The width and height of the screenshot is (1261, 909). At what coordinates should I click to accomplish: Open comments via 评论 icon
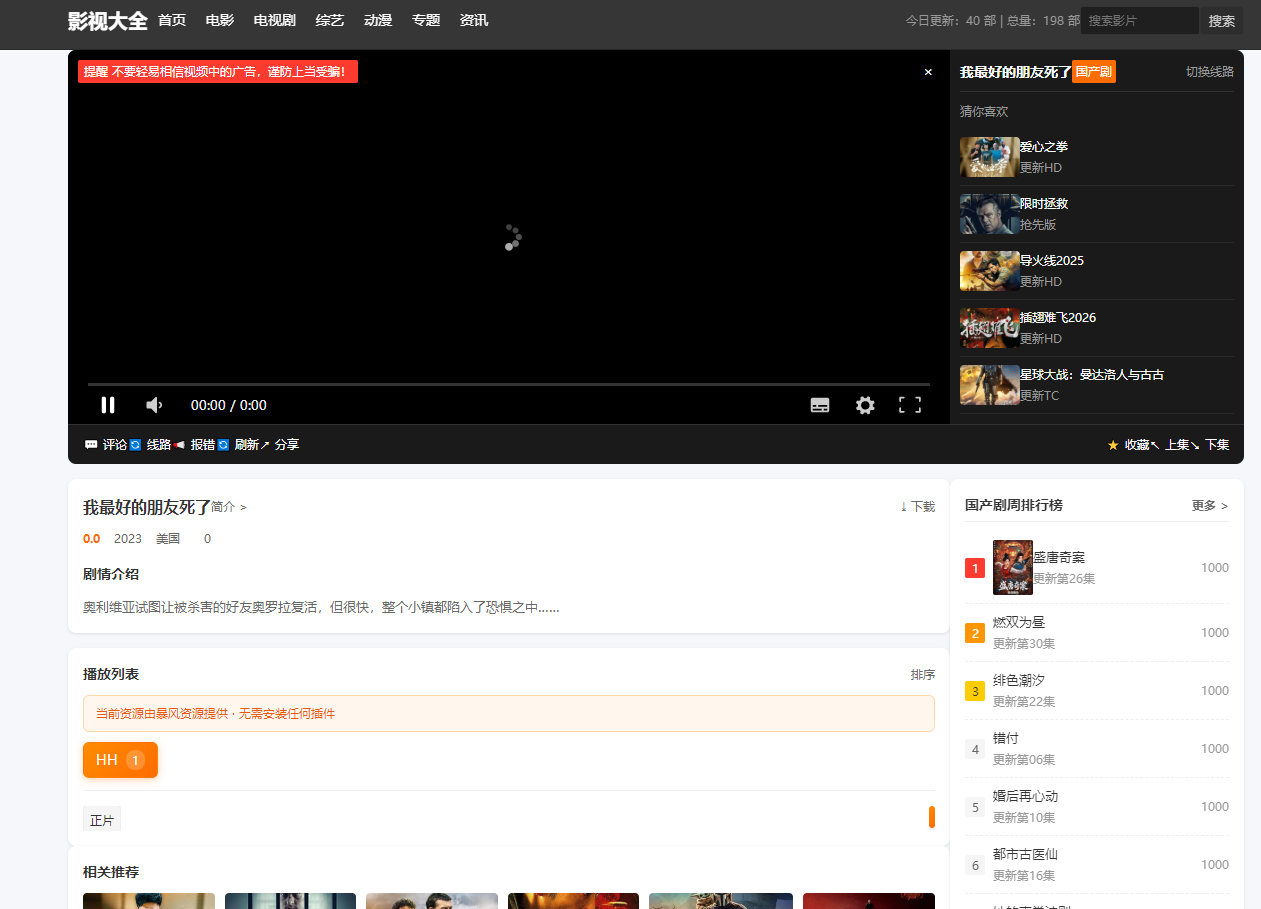click(106, 445)
